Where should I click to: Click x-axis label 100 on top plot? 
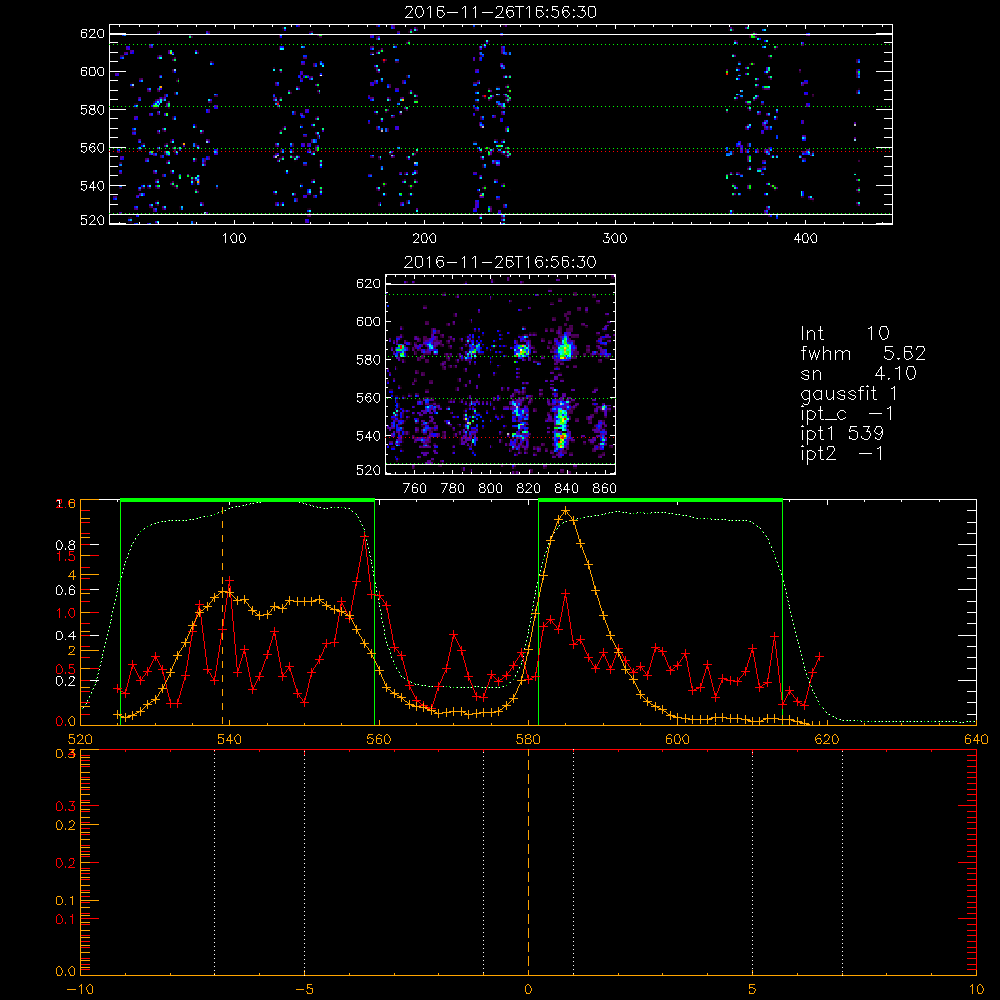[x=234, y=239]
